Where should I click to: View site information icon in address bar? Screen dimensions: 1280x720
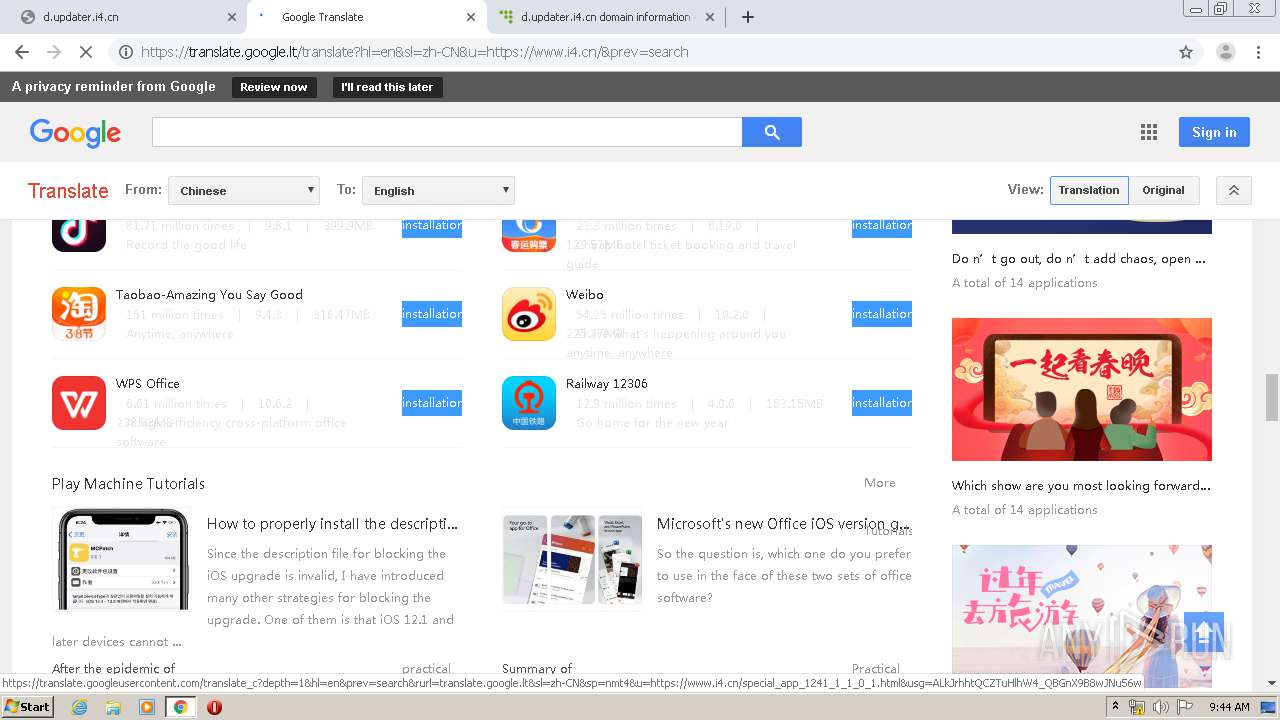coord(125,52)
